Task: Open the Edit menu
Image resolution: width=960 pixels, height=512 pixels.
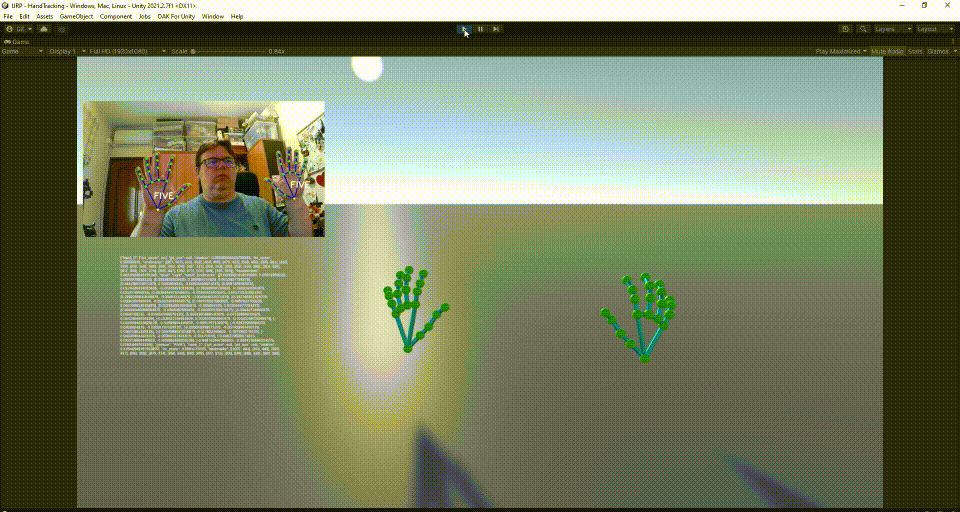Action: (24, 17)
